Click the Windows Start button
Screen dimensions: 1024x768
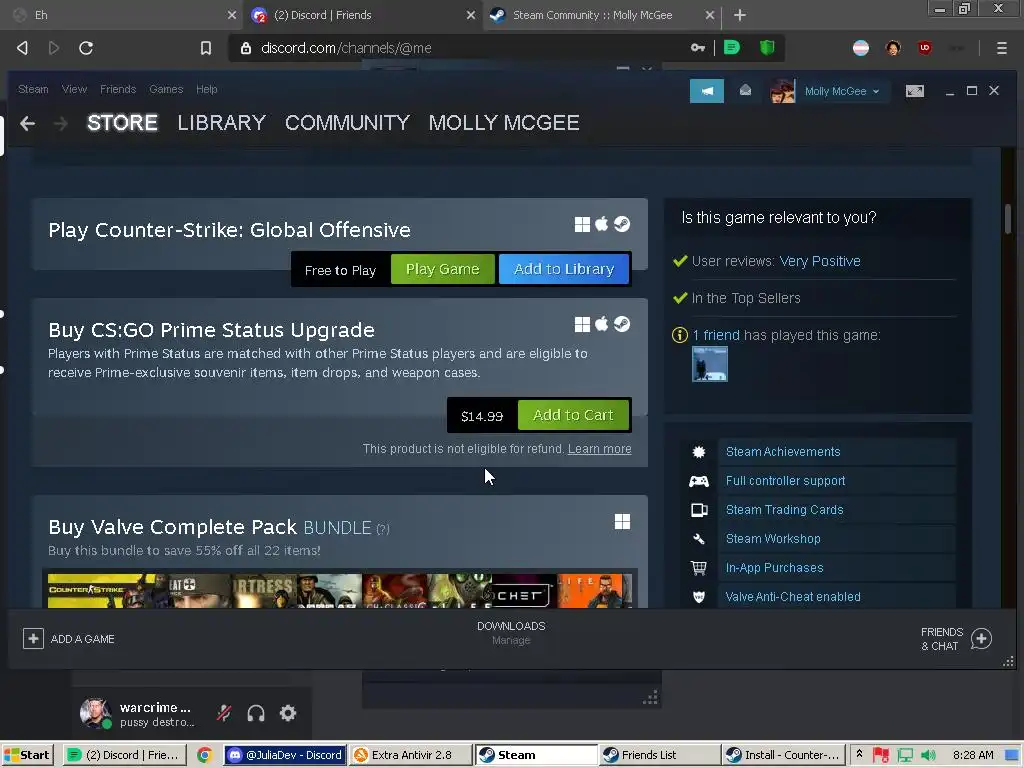[27, 755]
